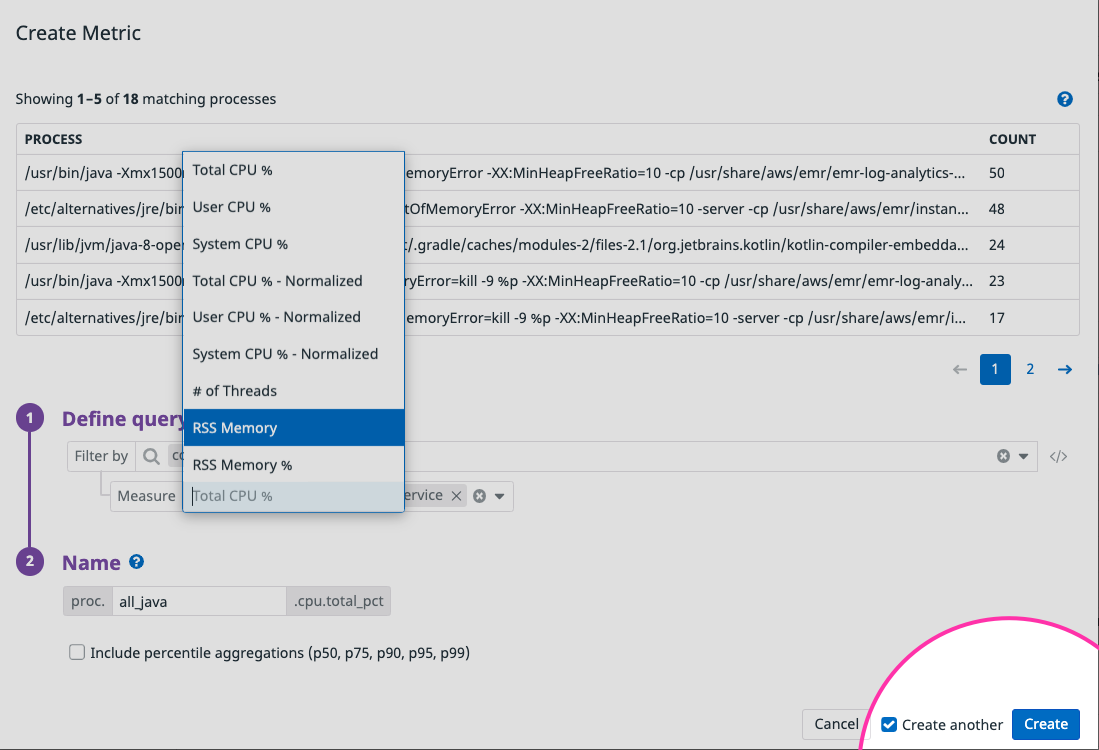
Task: Cancel the metric creation
Action: coord(836,724)
